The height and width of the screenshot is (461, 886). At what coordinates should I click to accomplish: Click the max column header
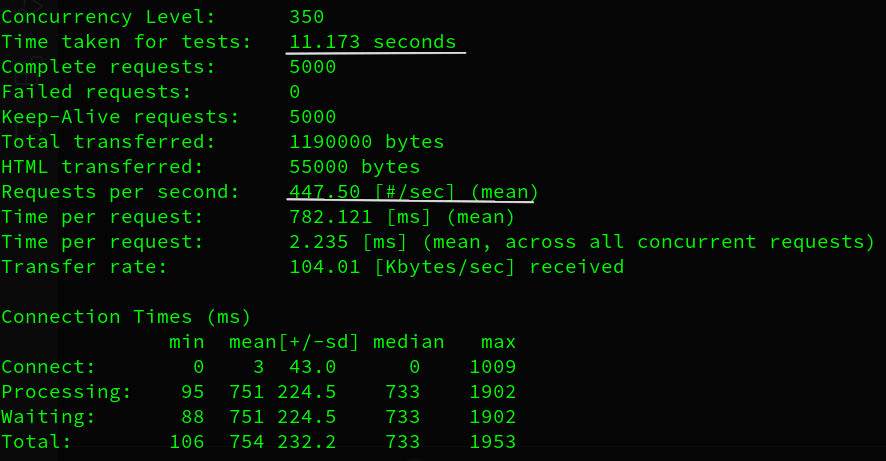tap(498, 342)
